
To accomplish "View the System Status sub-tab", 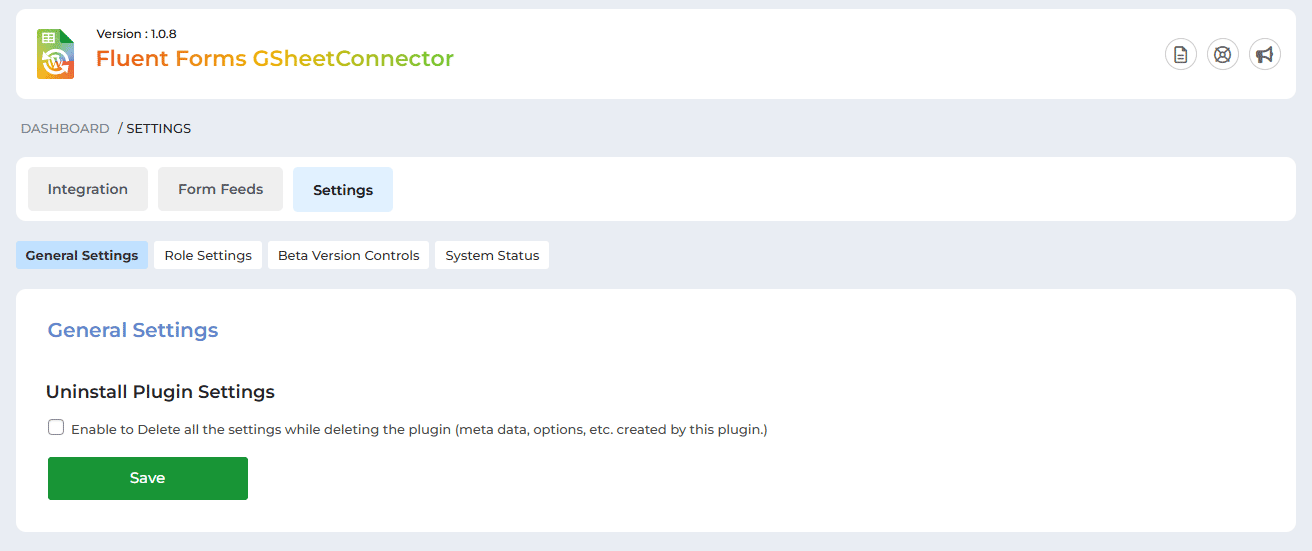I will click(492, 255).
